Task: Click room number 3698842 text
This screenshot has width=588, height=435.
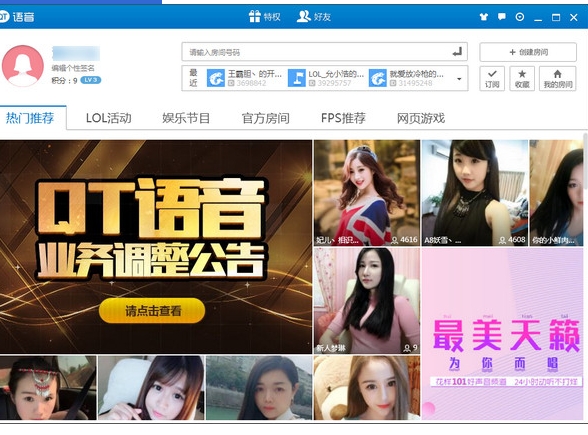Action: click(x=251, y=83)
